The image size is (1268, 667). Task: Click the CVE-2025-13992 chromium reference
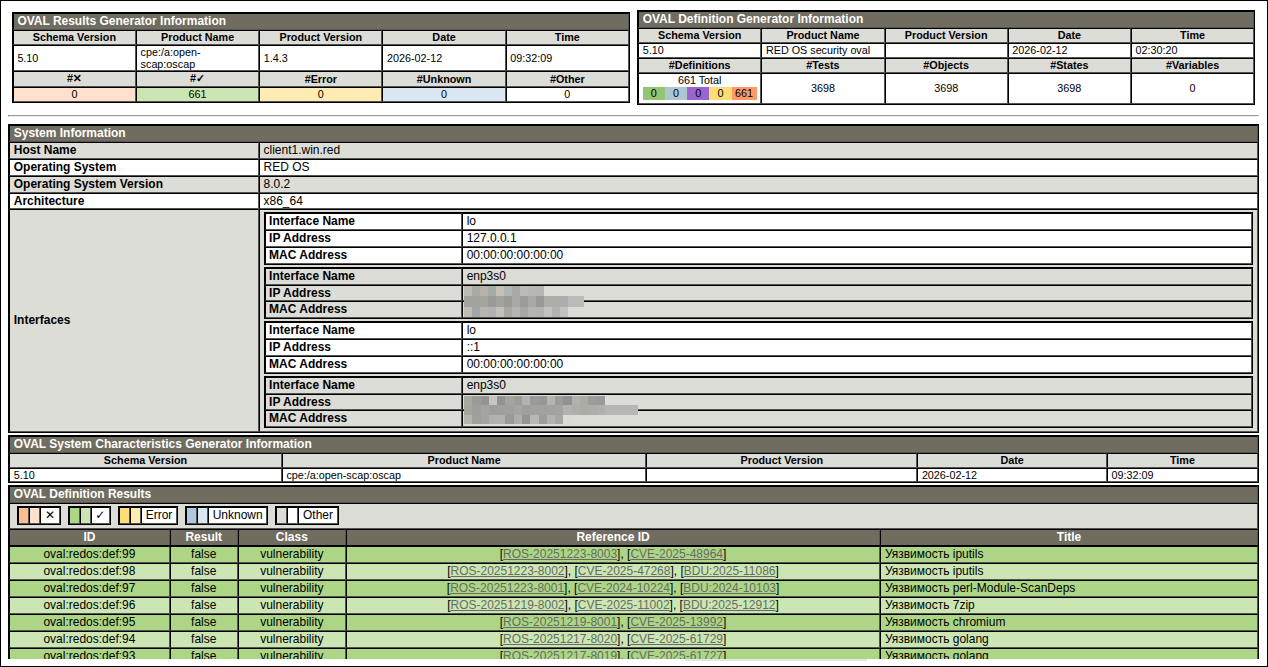[676, 622]
